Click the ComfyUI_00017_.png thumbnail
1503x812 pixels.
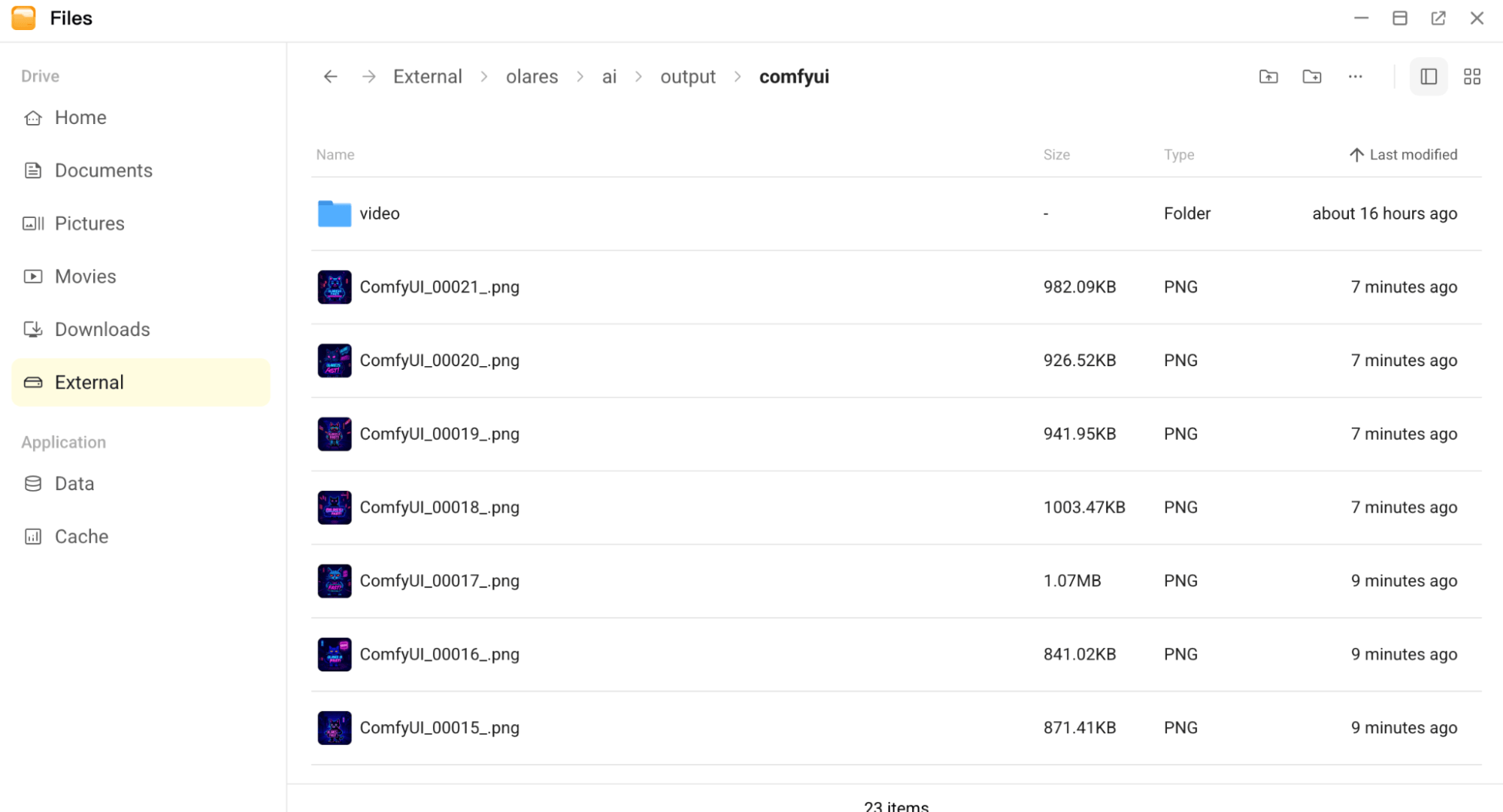click(x=334, y=580)
